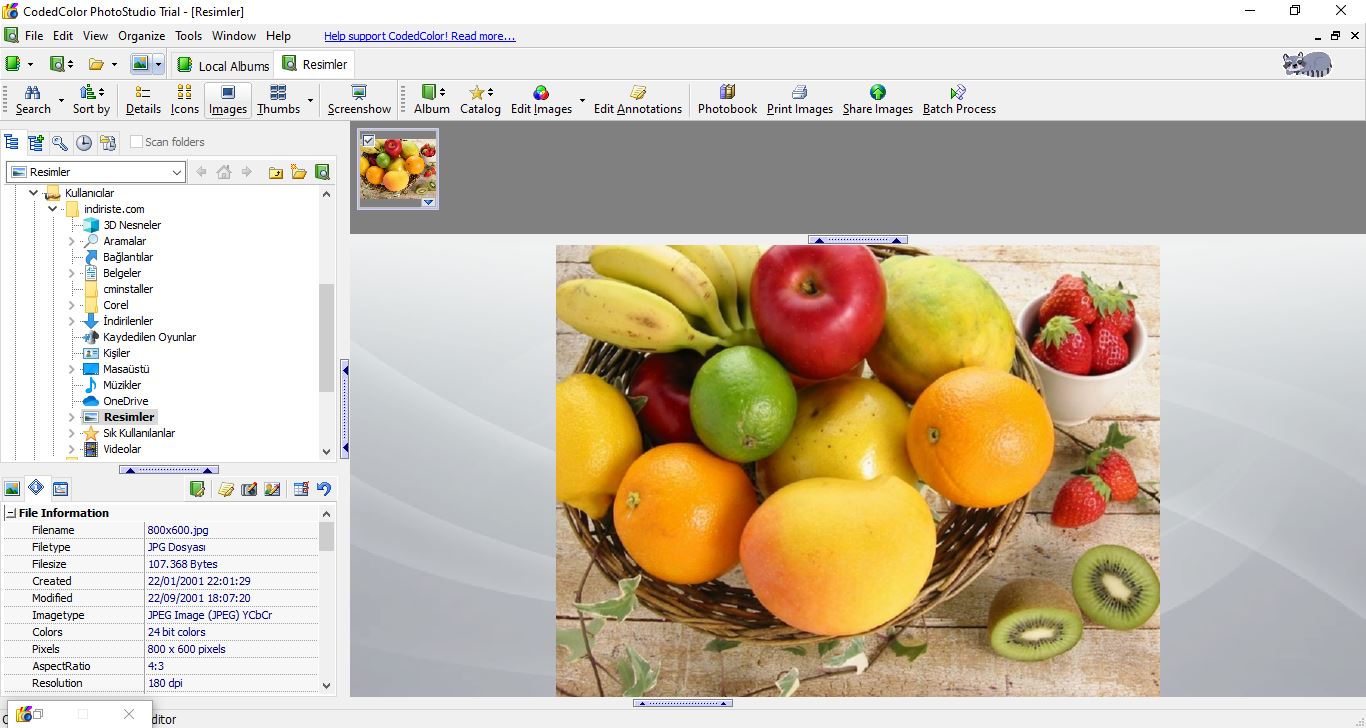Collapse the indiriste.com tree node
This screenshot has height=728, width=1366.
click(52, 209)
